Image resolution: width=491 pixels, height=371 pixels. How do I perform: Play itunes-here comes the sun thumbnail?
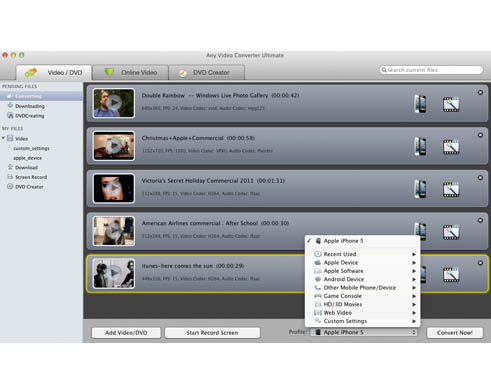coord(114,273)
